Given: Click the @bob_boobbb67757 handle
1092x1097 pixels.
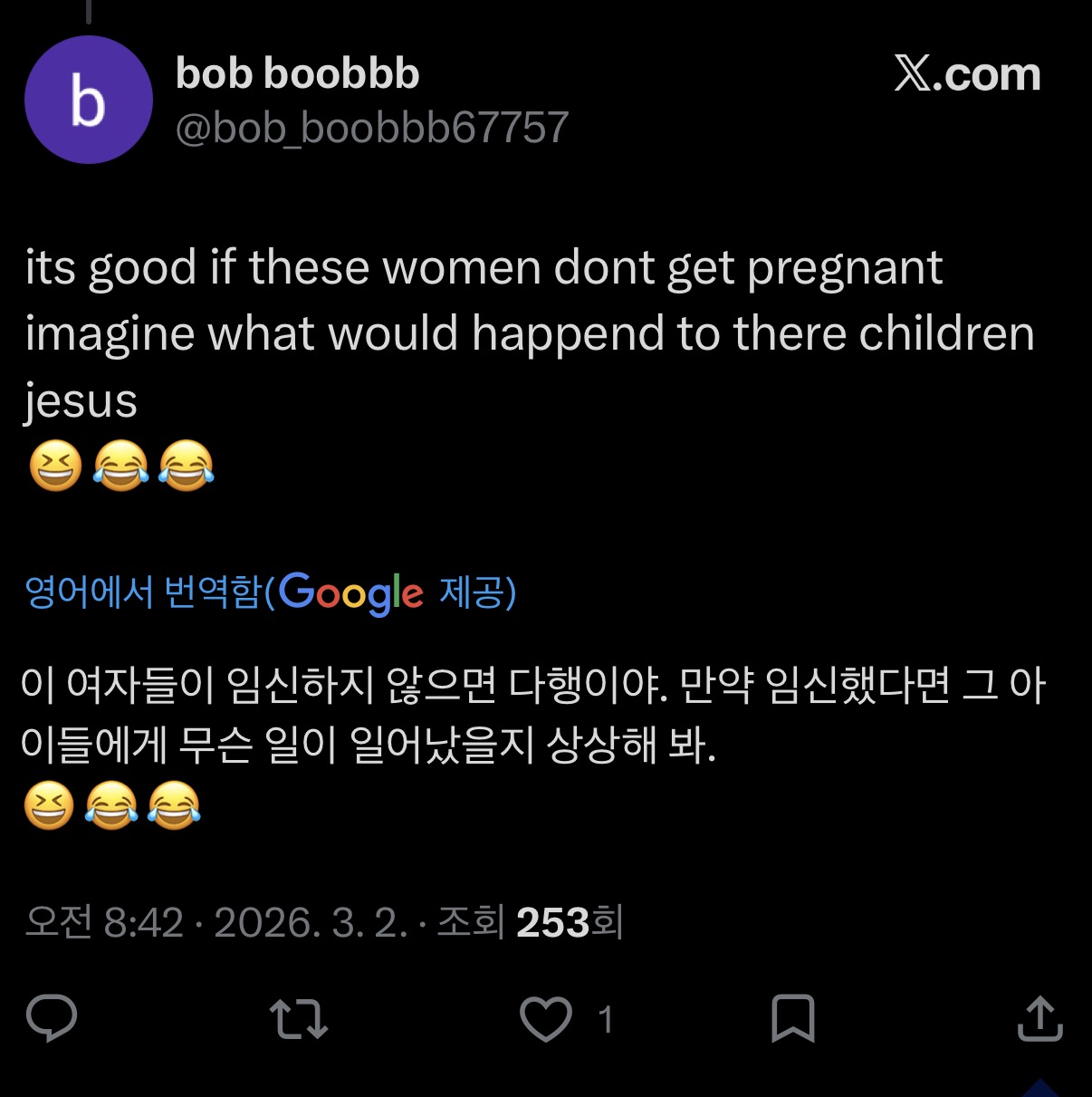Looking at the screenshot, I should pyautogui.click(x=371, y=128).
